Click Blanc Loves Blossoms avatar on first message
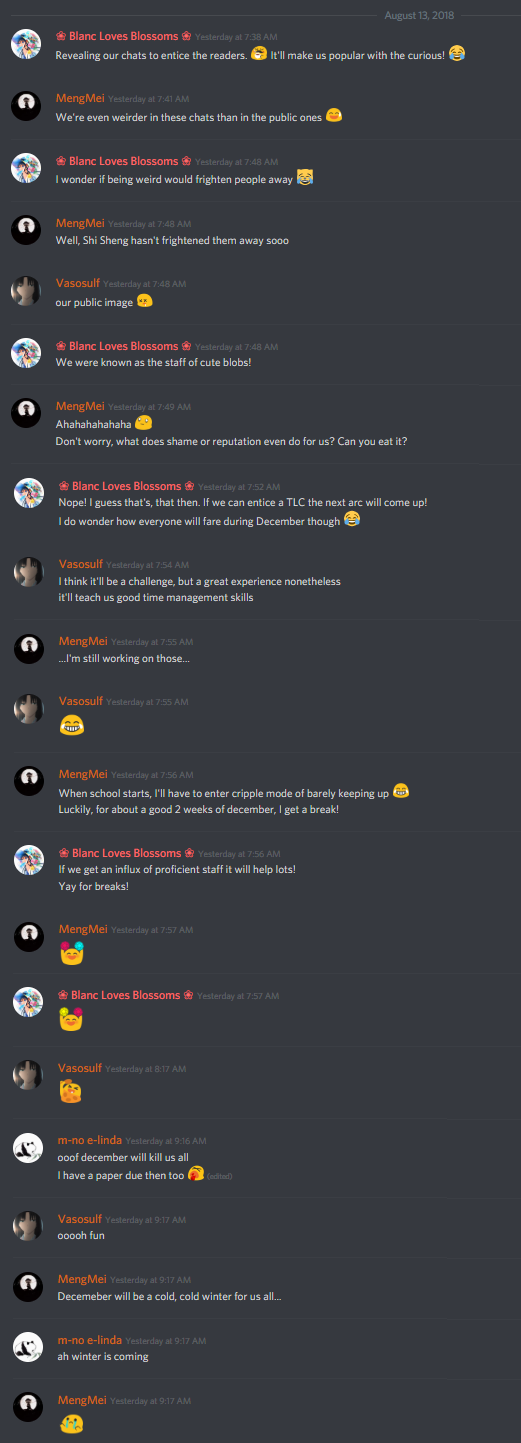Viewport: 521px width, 1443px height. point(25,45)
